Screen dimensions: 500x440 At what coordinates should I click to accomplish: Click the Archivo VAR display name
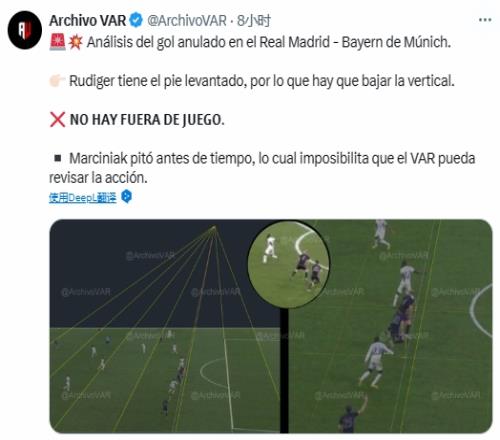pyautogui.click(x=88, y=21)
